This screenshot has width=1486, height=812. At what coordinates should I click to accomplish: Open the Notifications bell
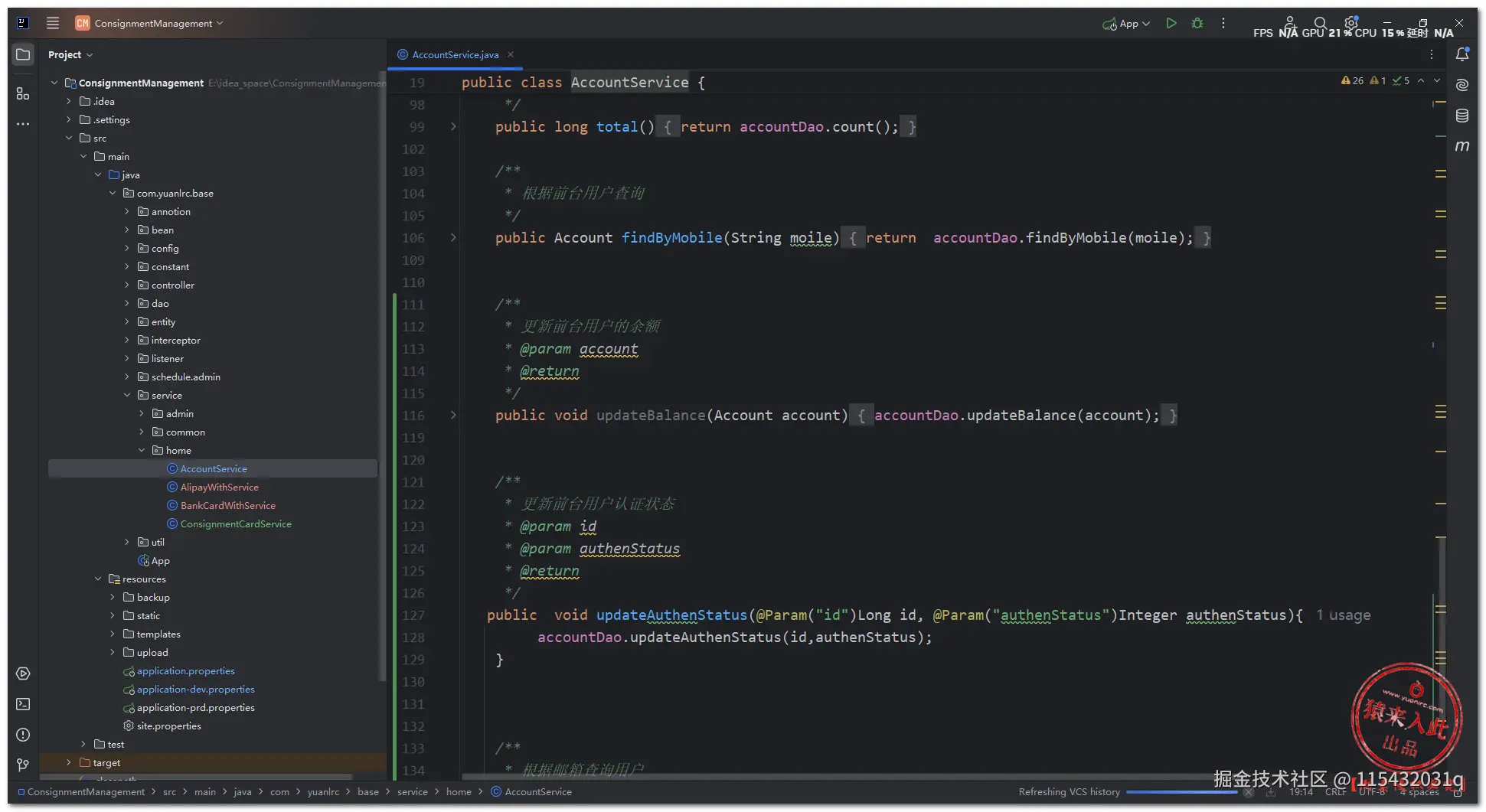point(1462,54)
